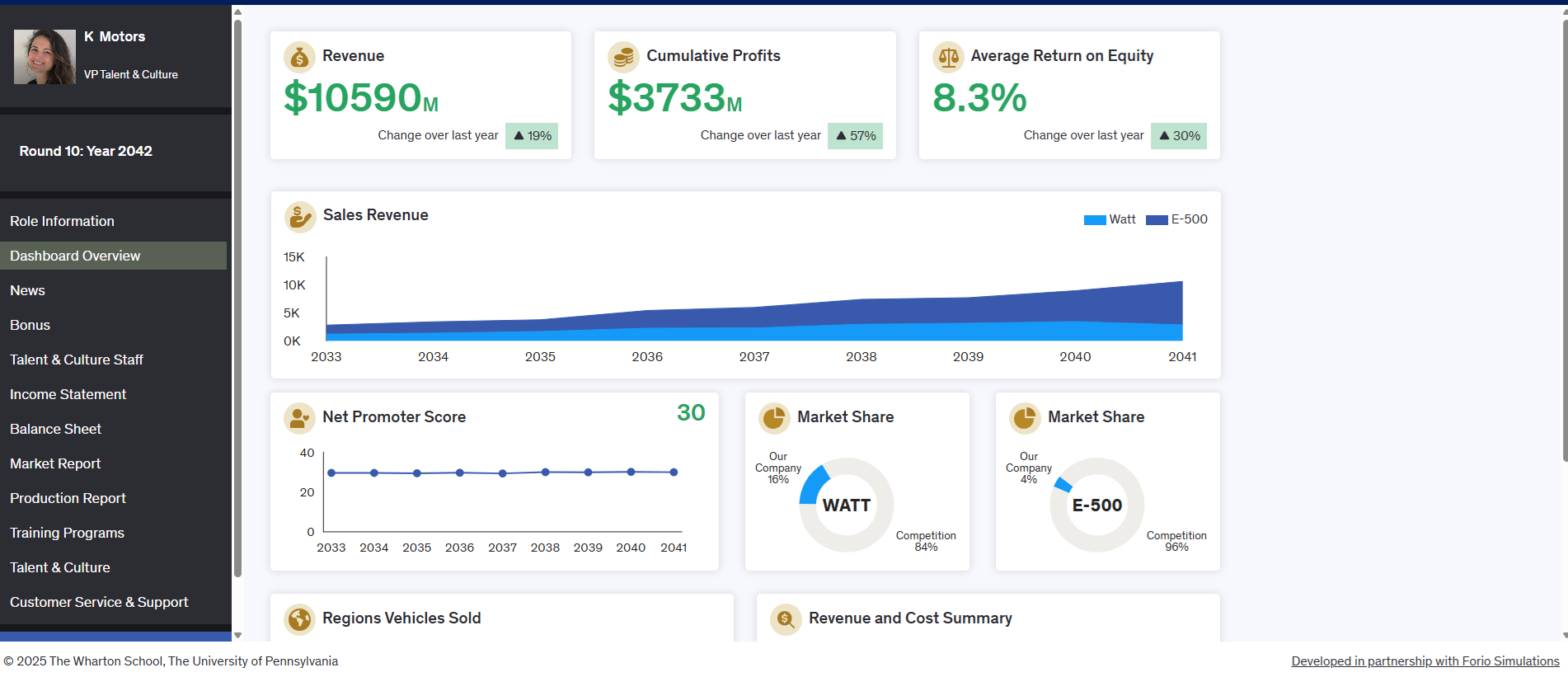
Task: Click the Sales Revenue hand-coin icon
Action: [x=300, y=217]
